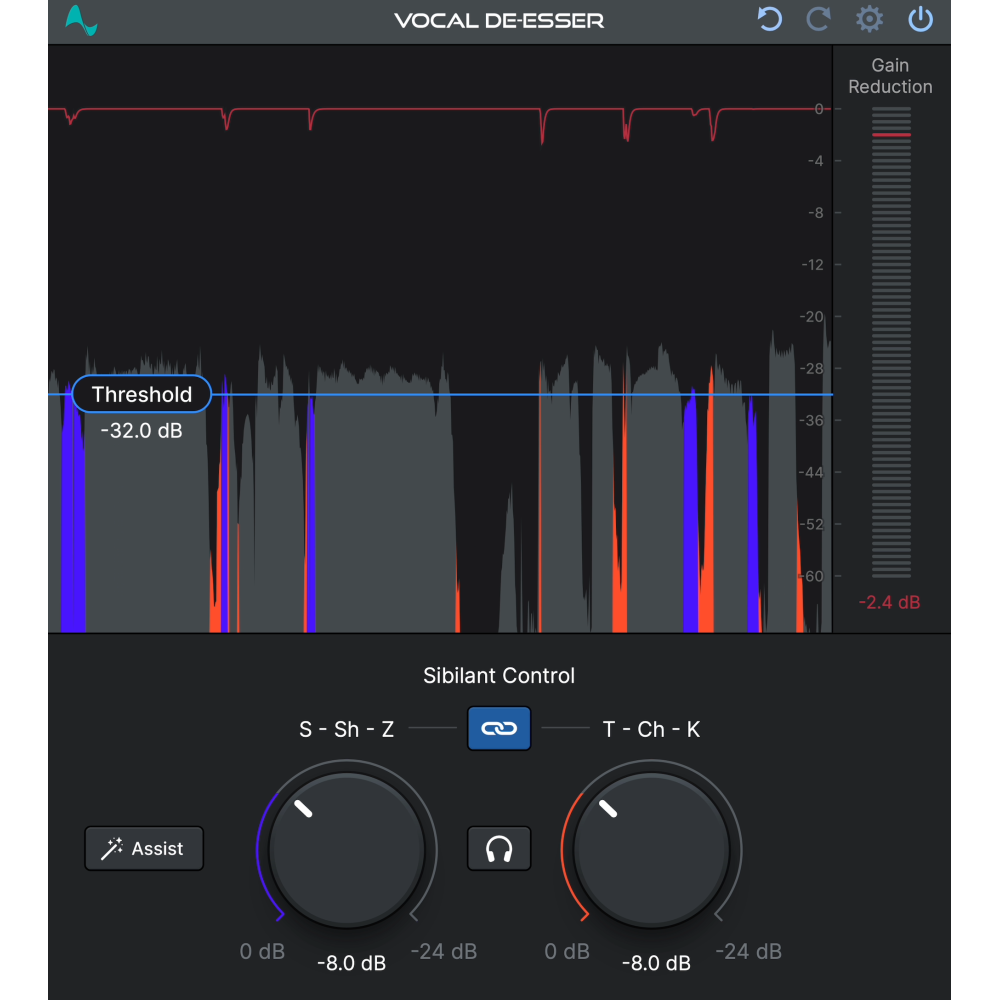The height and width of the screenshot is (1000, 1000).
Task: Click the redo arrow icon
Action: coord(818,19)
